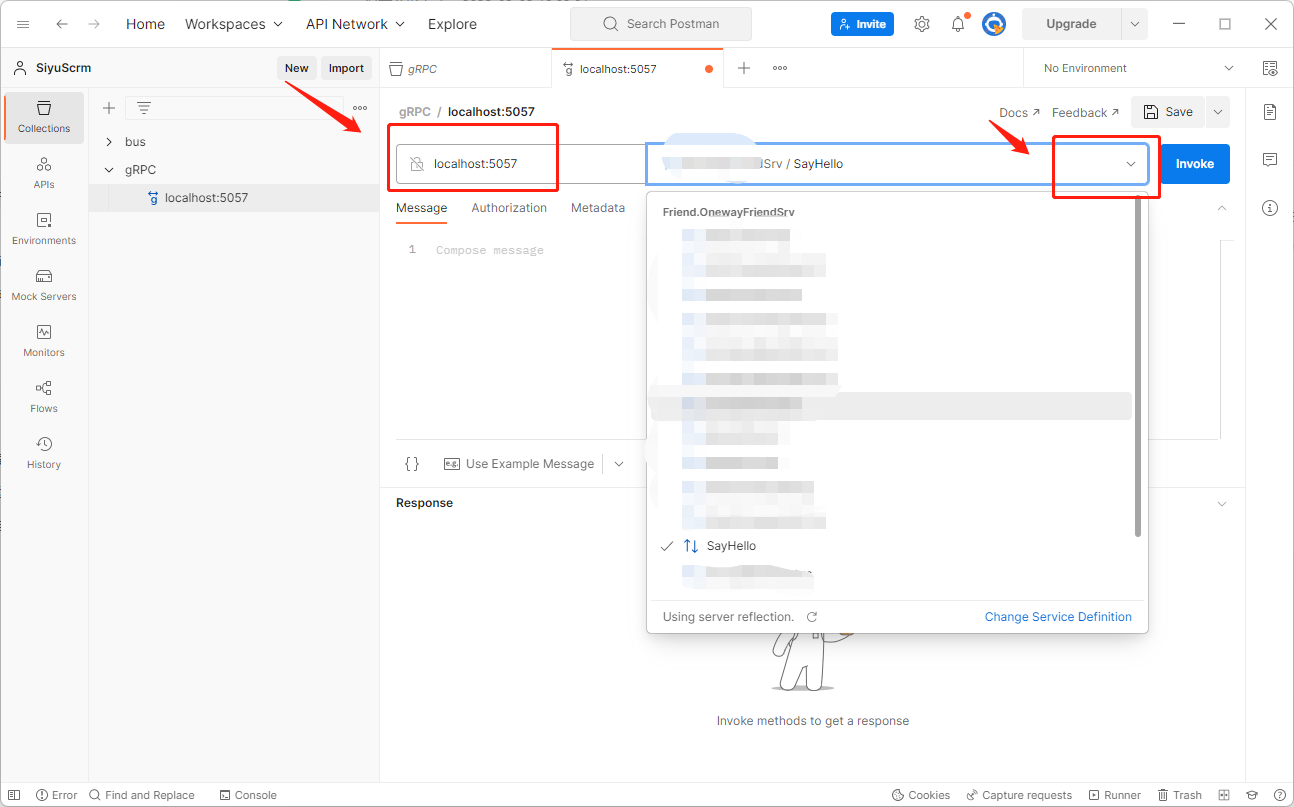The image size is (1294, 807).
Task: Open Flows in the sidebar
Action: click(44, 398)
